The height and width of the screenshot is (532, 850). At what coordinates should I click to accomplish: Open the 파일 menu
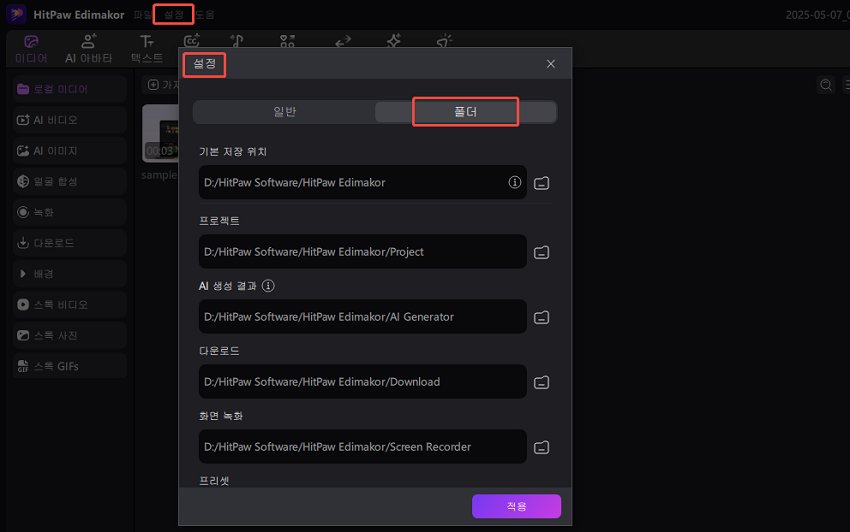click(x=143, y=15)
